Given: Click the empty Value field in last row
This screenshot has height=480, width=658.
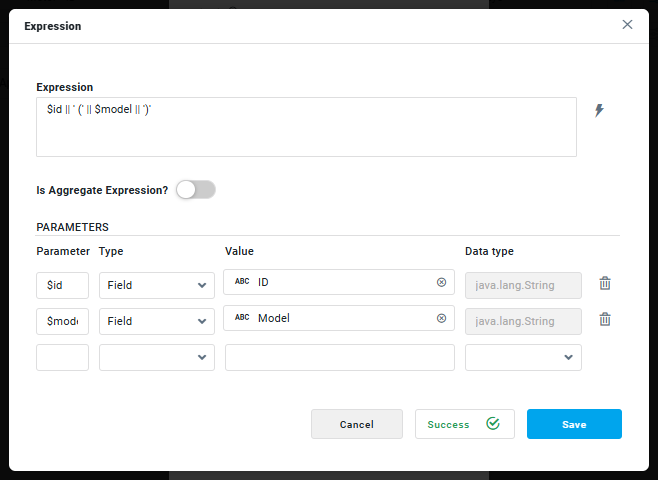Looking at the screenshot, I should [x=339, y=357].
